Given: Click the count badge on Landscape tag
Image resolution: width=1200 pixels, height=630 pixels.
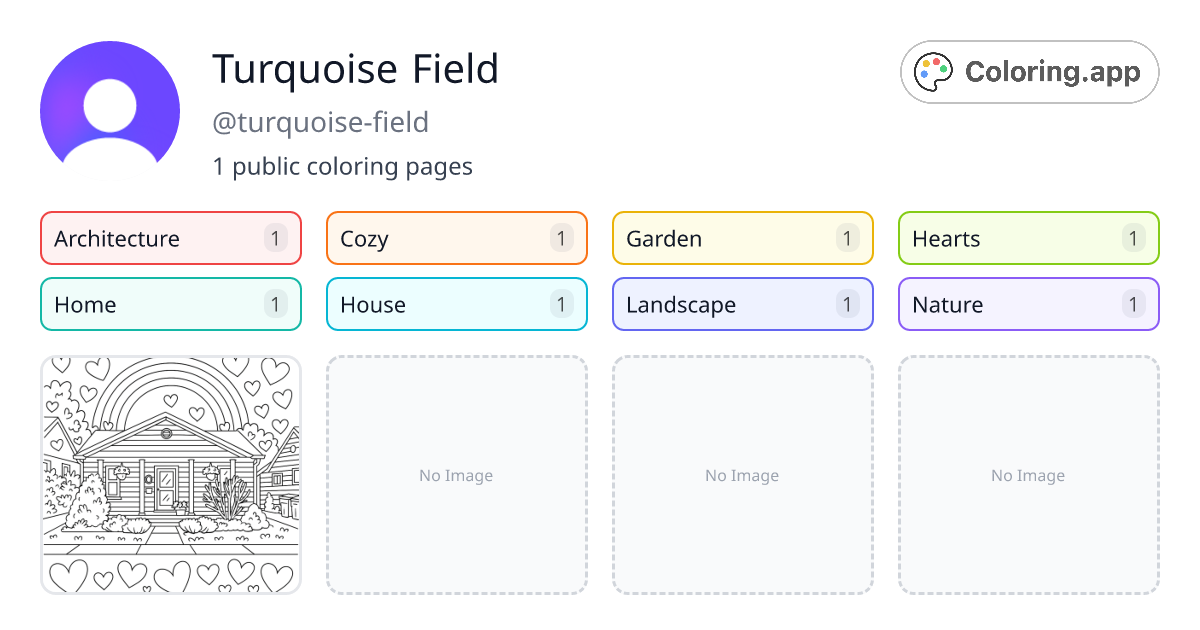Looking at the screenshot, I should pos(847,304).
